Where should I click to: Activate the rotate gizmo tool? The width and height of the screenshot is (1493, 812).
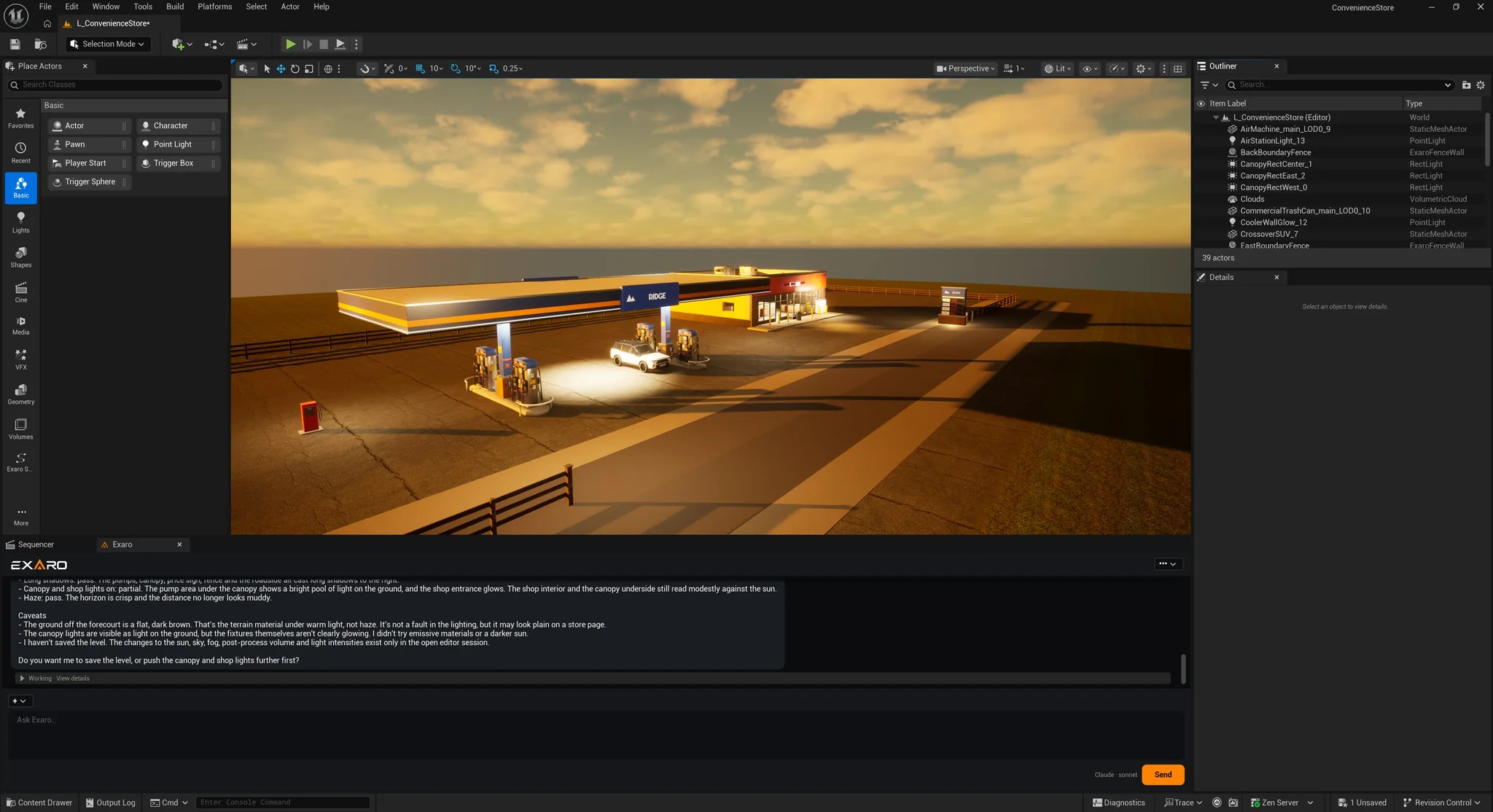[x=295, y=69]
